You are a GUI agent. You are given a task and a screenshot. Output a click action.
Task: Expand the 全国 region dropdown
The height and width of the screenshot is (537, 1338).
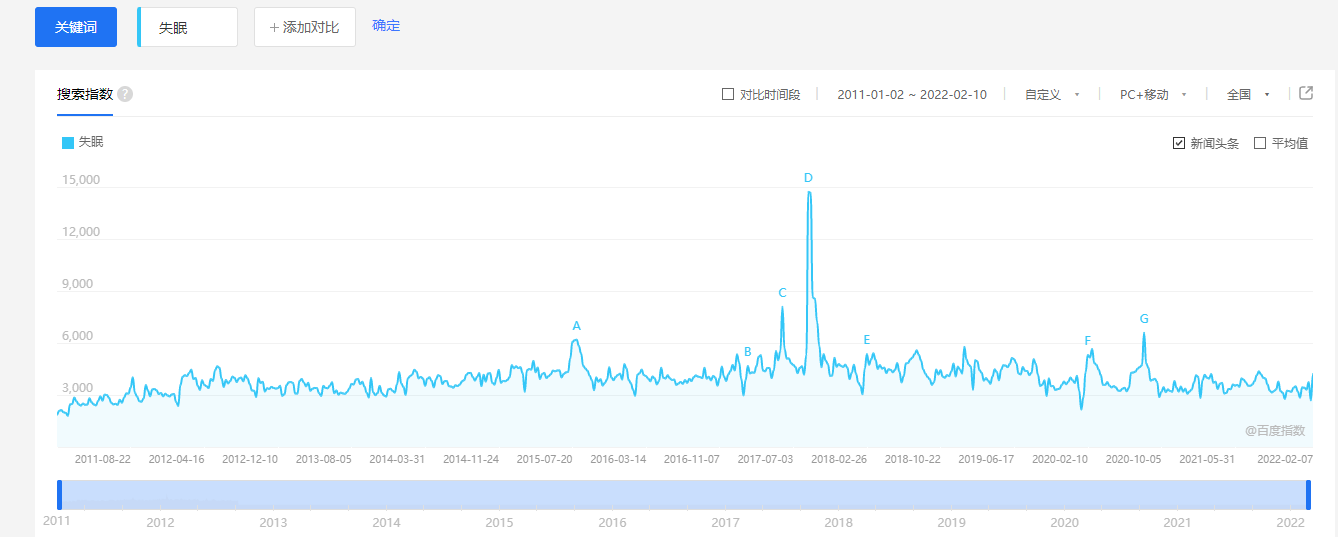click(x=1248, y=95)
